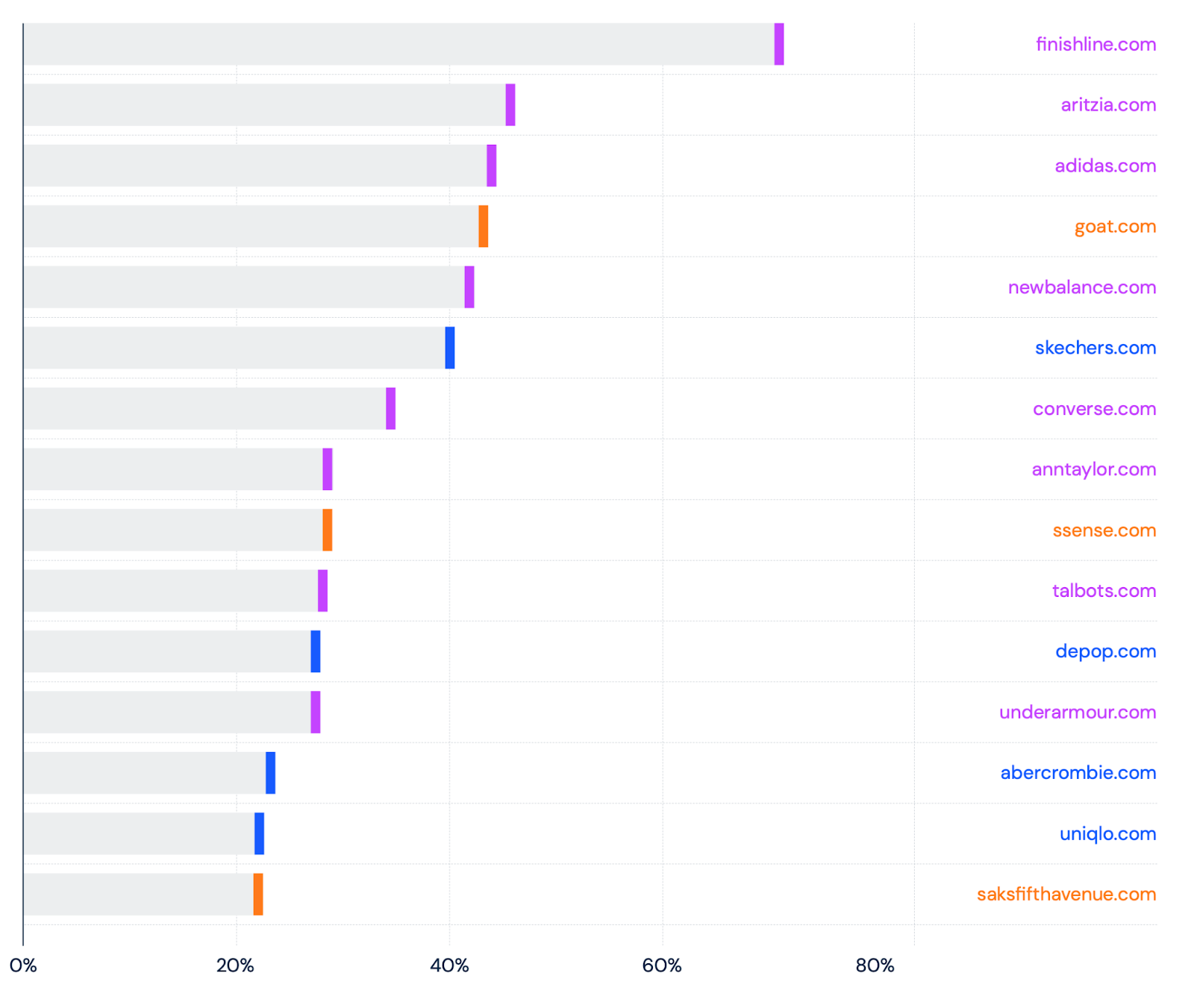Image resolution: width=1194 pixels, height=1008 pixels.
Task: Click the underarmour.com label
Action: pos(1078,712)
